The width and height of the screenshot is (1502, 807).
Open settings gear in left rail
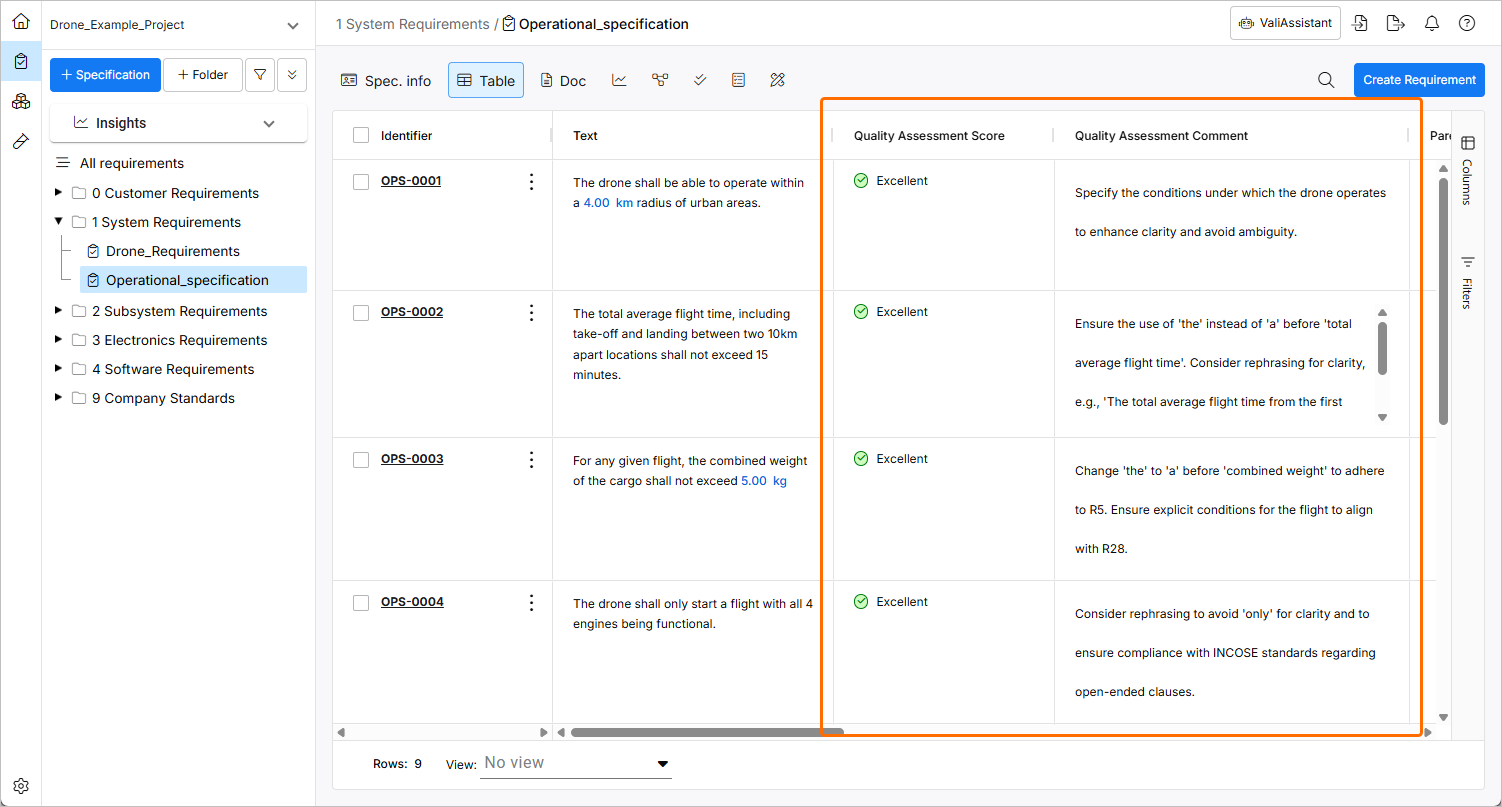(21, 786)
